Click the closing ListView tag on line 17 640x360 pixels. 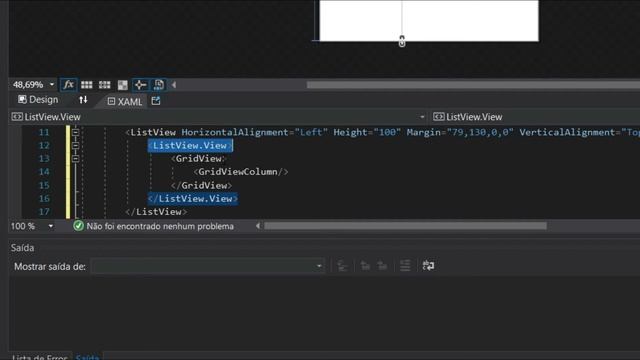coord(156,212)
